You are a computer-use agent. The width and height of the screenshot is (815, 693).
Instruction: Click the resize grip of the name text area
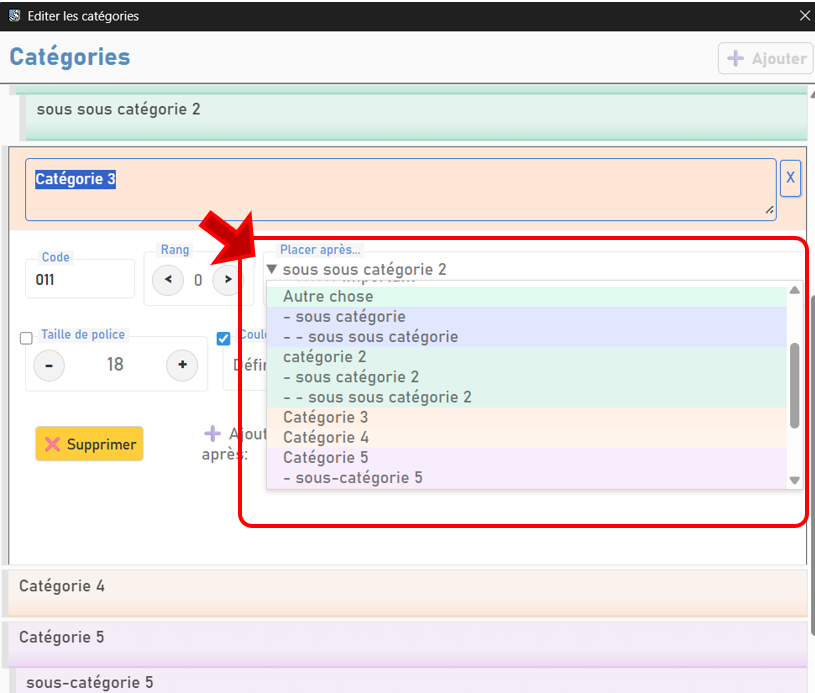click(x=769, y=210)
